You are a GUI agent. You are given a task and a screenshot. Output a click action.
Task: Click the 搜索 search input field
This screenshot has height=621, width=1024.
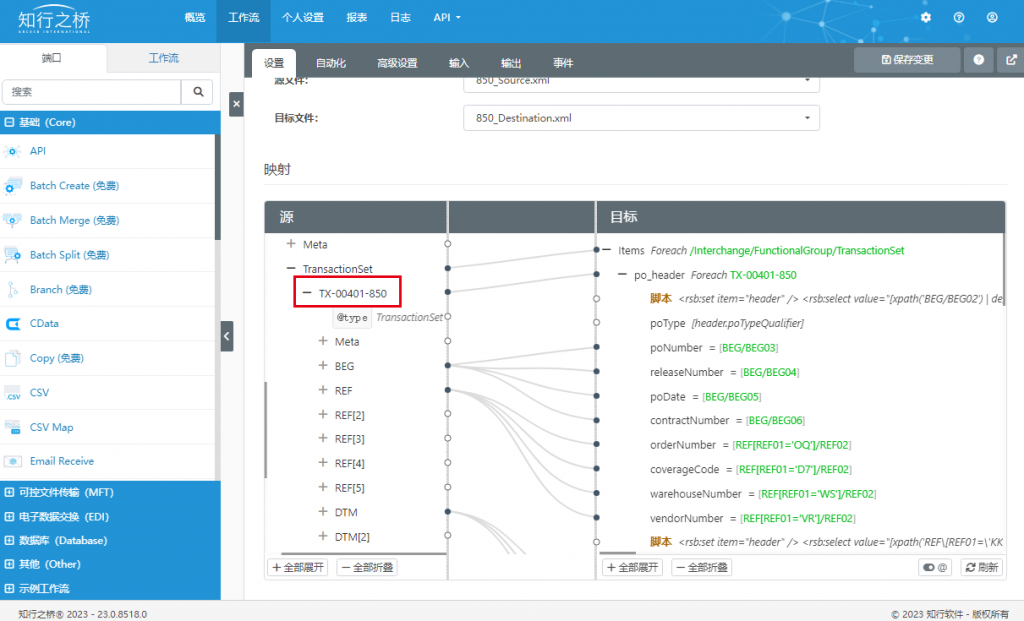92,92
